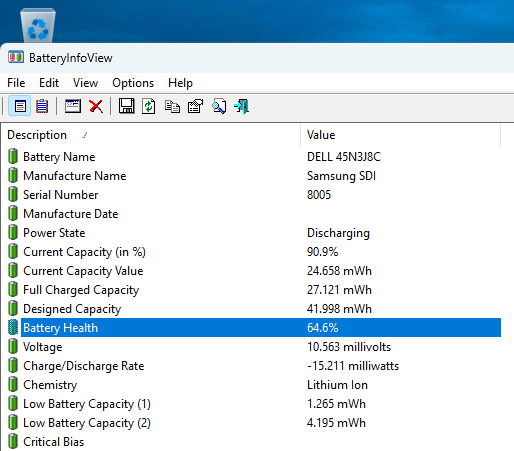Select the 41.998 mWh designed capacity value
Image resolution: width=514 pixels, height=451 pixels.
[339, 309]
